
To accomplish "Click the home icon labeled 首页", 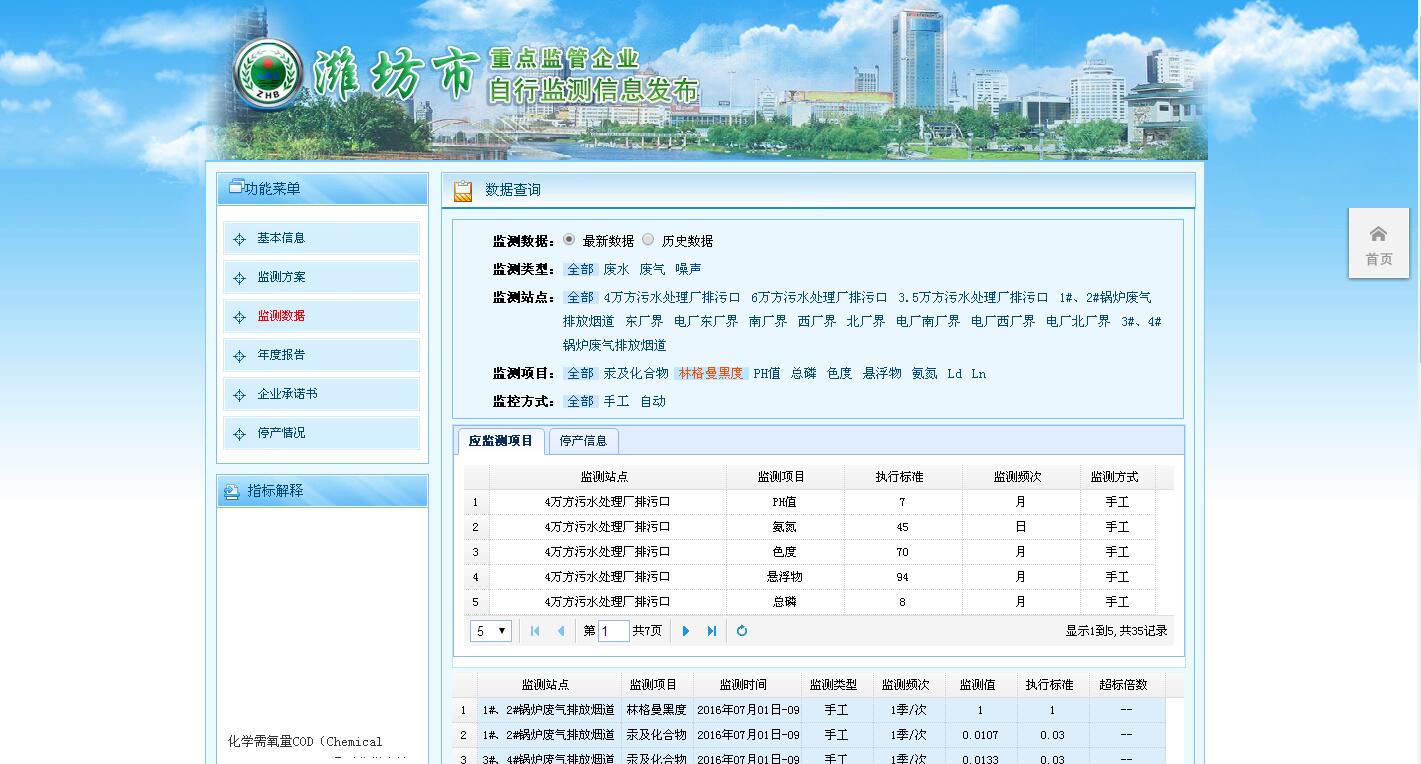I will click(1378, 235).
